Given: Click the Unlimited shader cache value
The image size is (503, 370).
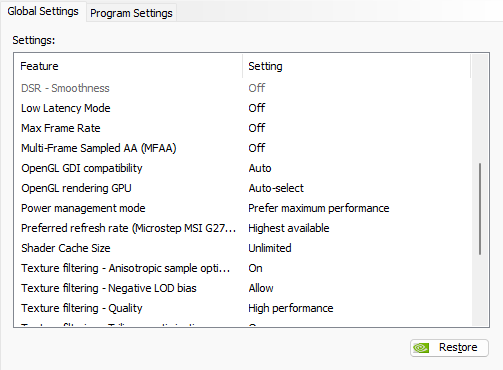Looking at the screenshot, I should (x=270, y=248).
